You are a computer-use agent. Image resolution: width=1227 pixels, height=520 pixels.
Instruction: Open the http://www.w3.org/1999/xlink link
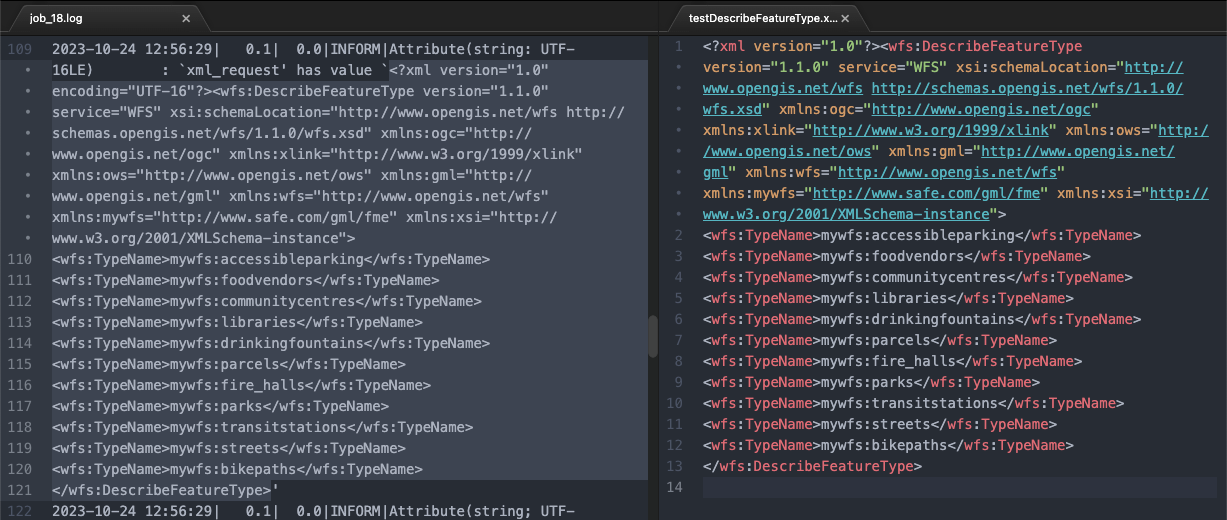click(931, 130)
